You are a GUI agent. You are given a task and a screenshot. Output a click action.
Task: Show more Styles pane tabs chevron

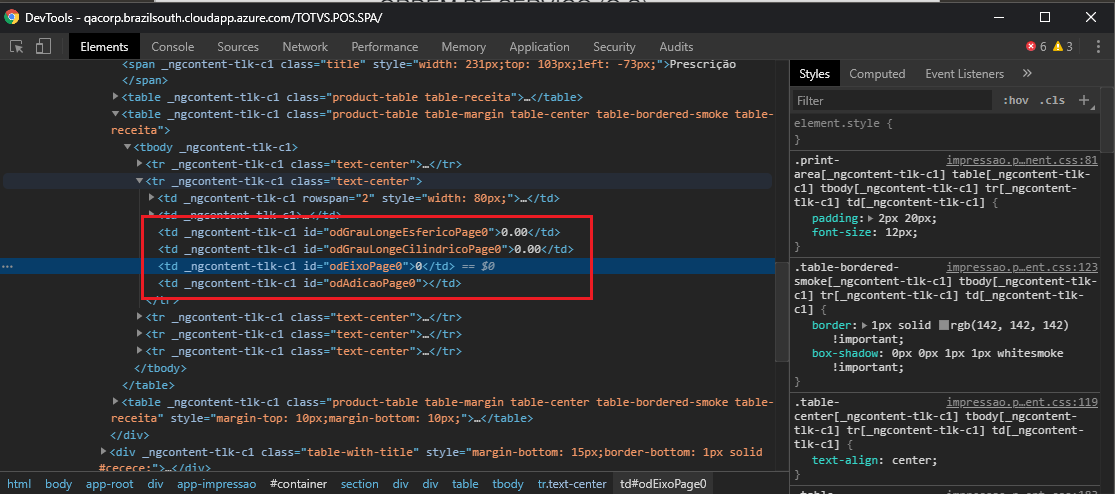click(x=1027, y=73)
